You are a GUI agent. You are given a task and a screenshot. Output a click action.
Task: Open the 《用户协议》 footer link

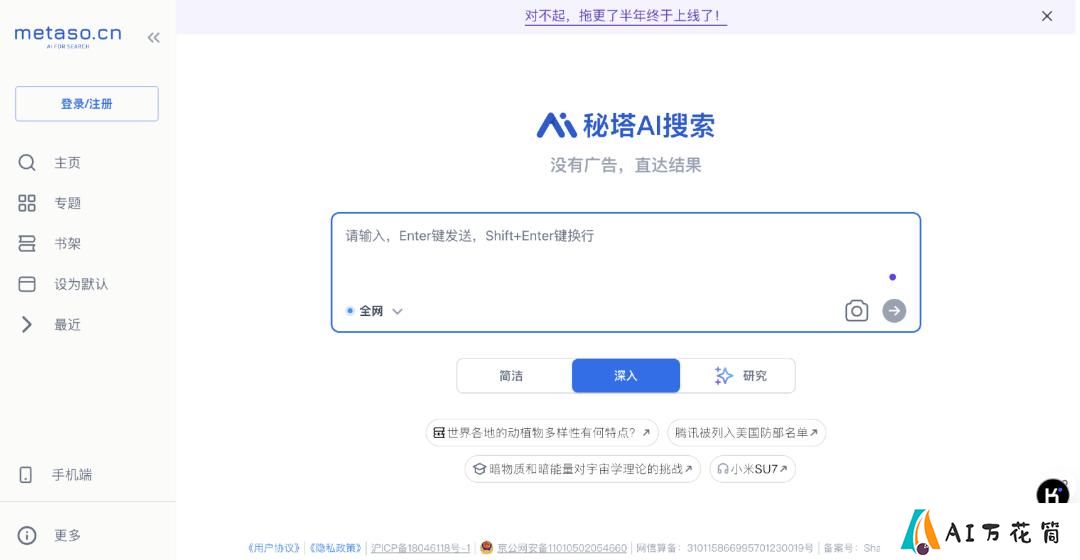pyautogui.click(x=274, y=548)
